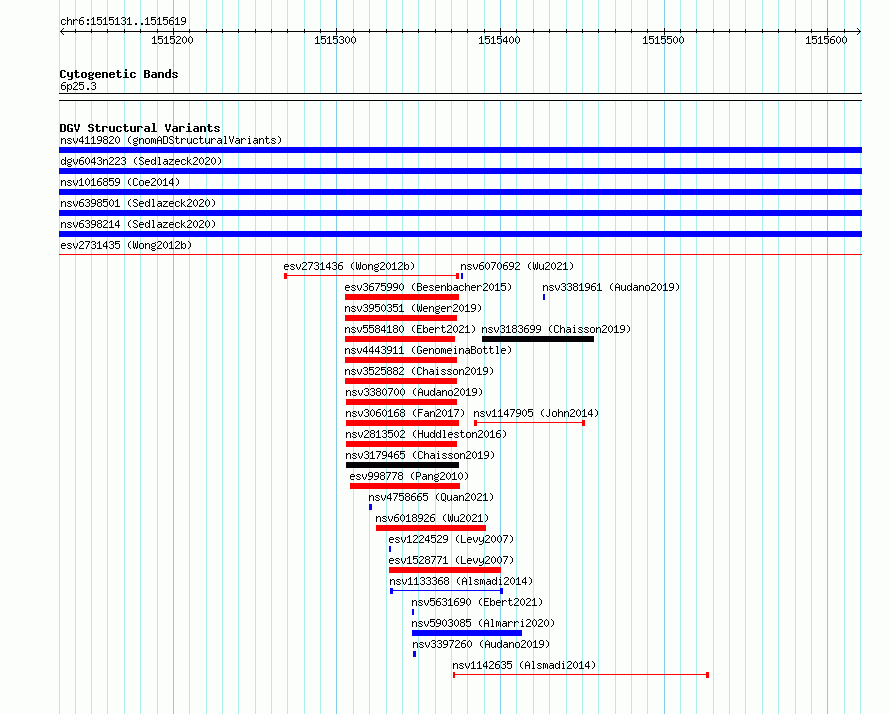Select nsv3380700 (Audano2019) label
The width and height of the screenshot is (890, 714).
(414, 392)
